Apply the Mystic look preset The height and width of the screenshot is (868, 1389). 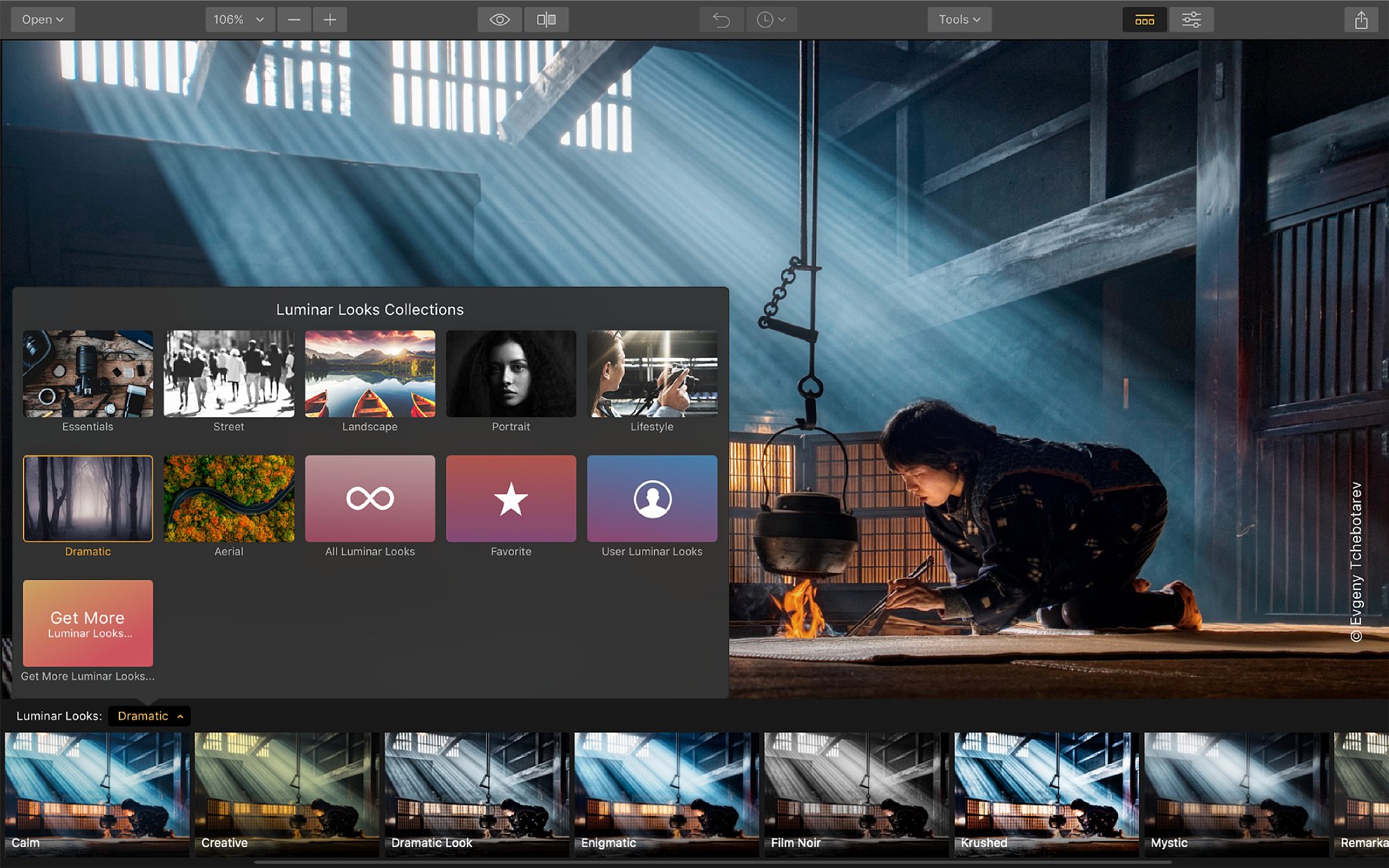1237,794
